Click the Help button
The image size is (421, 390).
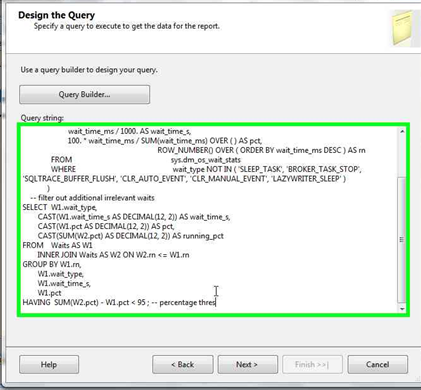click(x=49, y=364)
